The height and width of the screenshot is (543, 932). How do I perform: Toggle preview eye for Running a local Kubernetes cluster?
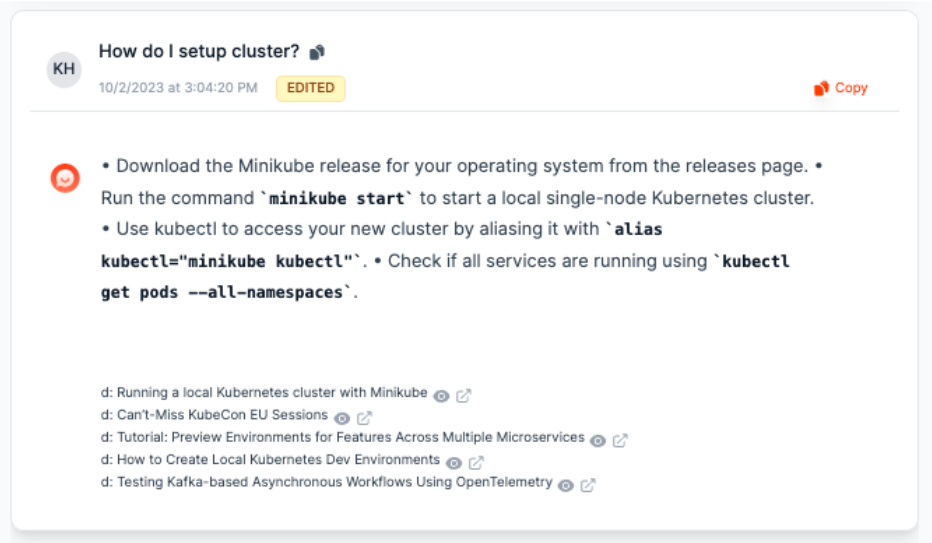point(441,396)
